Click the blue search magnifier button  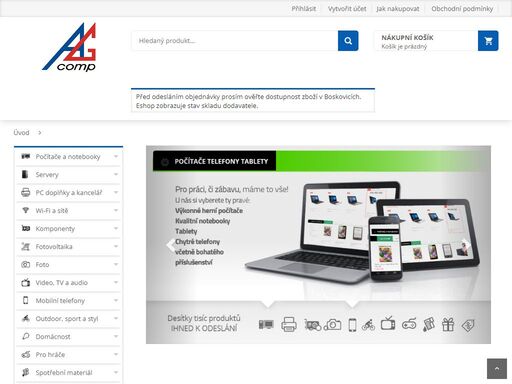348,41
